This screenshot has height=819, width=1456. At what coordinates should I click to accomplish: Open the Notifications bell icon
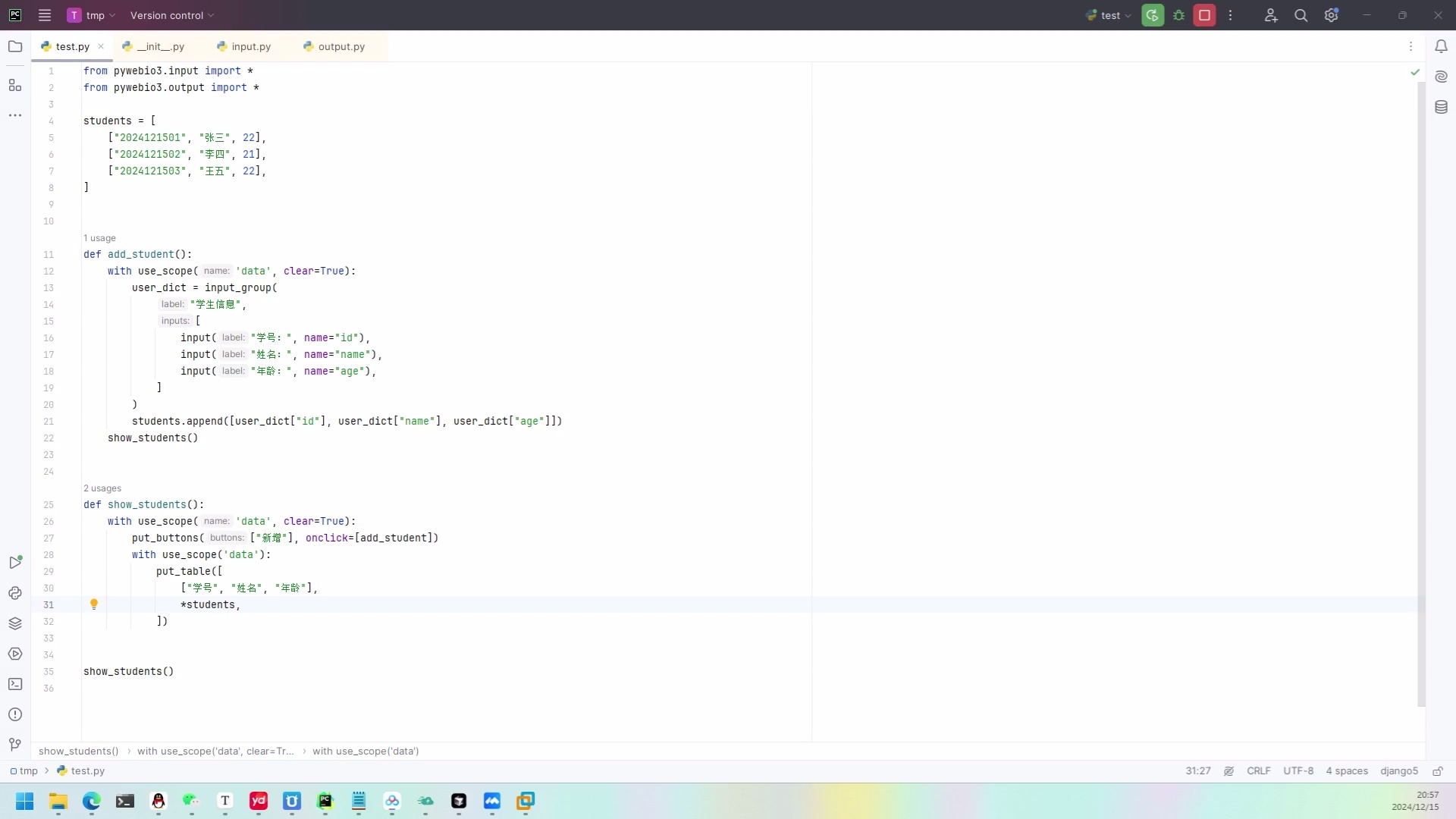(1441, 46)
